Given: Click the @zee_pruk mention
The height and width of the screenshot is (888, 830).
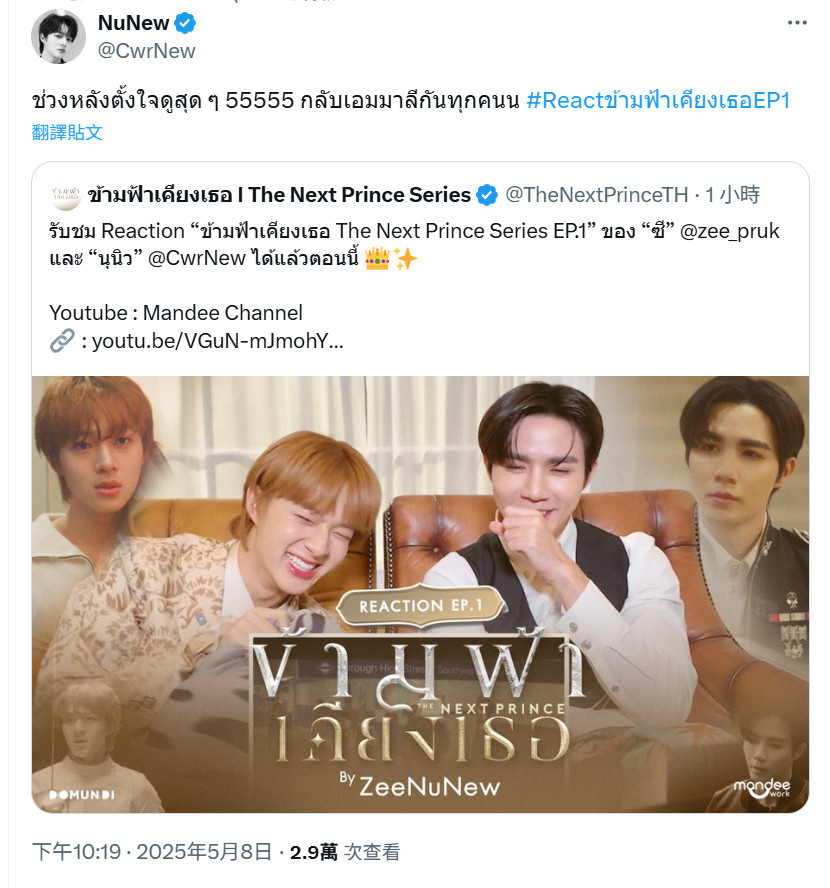Looking at the screenshot, I should coord(729,232).
